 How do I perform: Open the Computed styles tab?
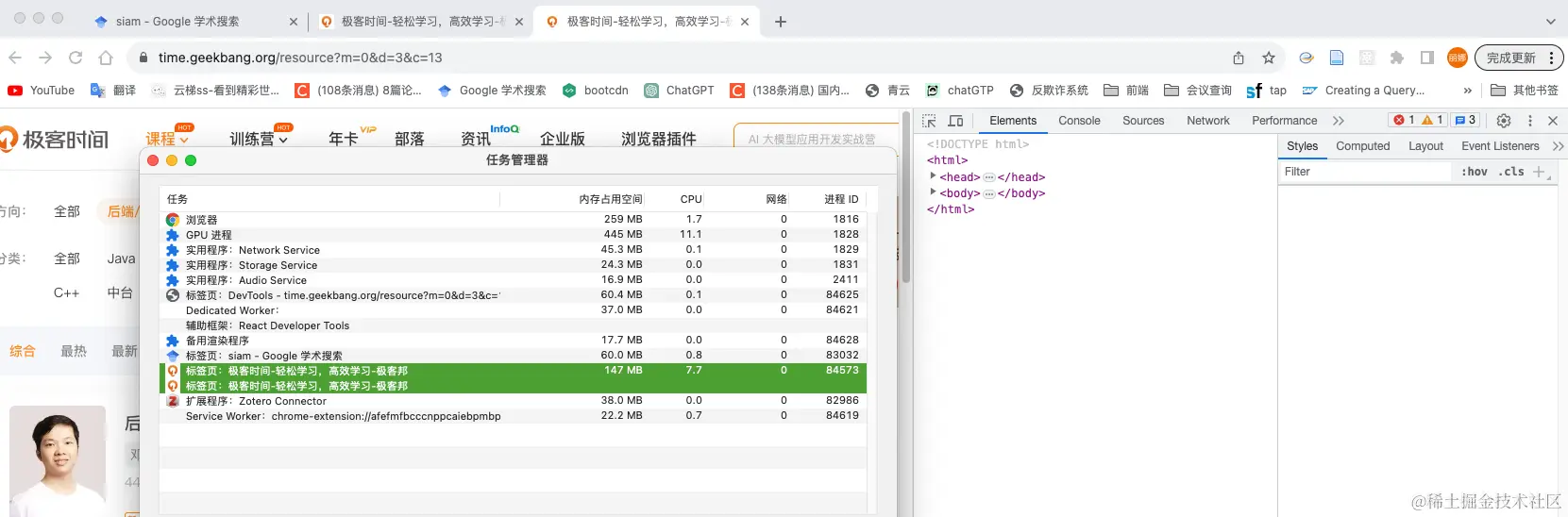pos(1363,146)
